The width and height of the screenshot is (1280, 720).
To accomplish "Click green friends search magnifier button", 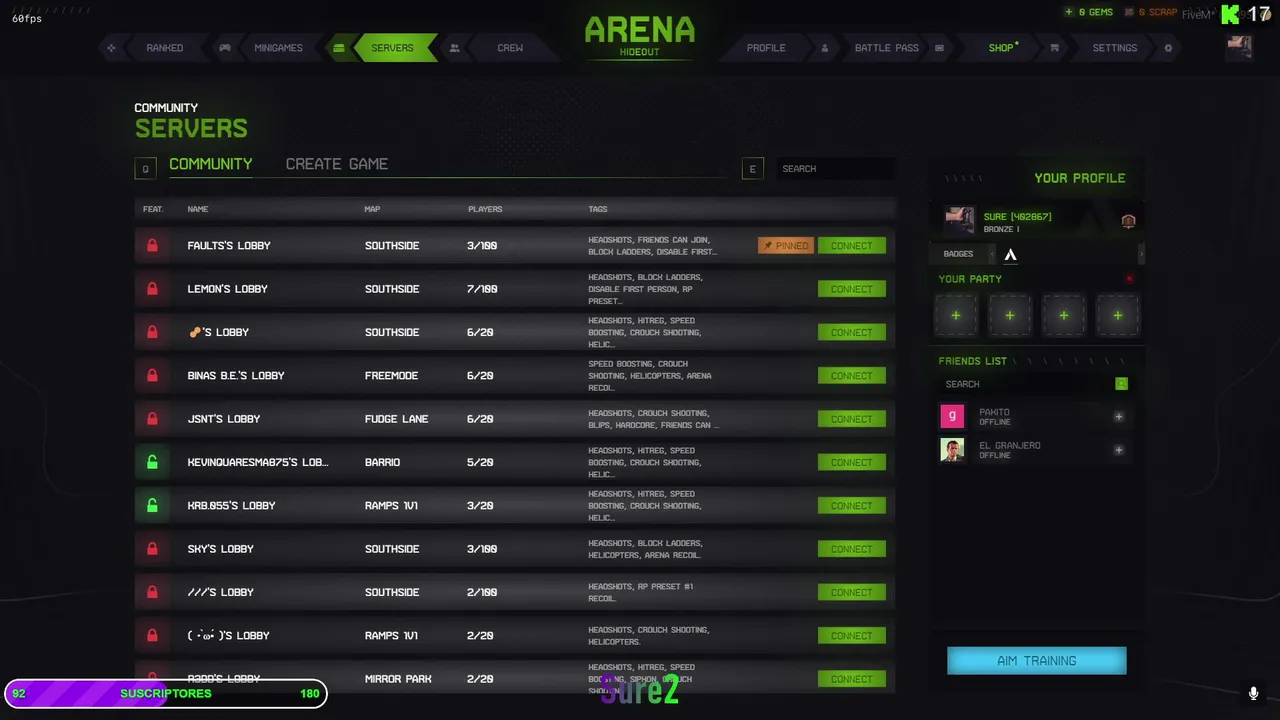I will (1121, 384).
